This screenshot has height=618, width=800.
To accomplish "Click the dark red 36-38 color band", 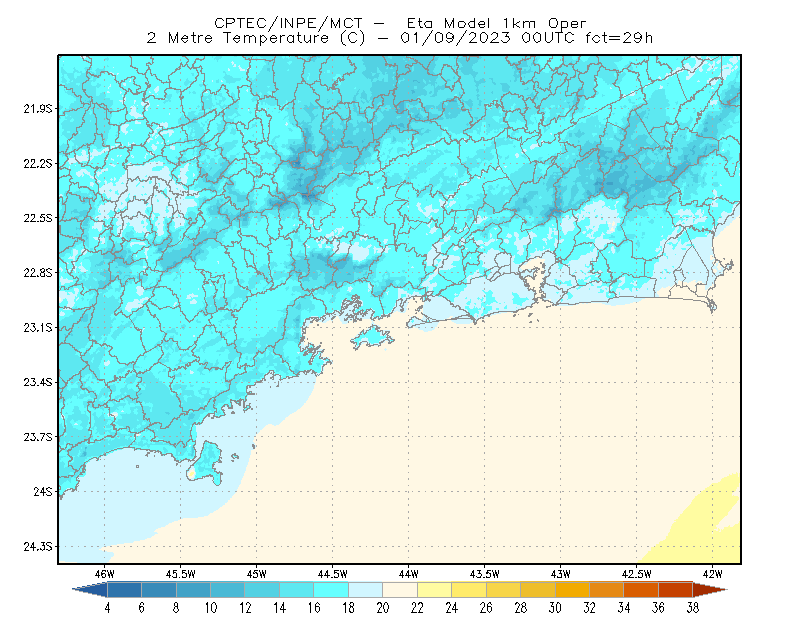I will point(675,589).
